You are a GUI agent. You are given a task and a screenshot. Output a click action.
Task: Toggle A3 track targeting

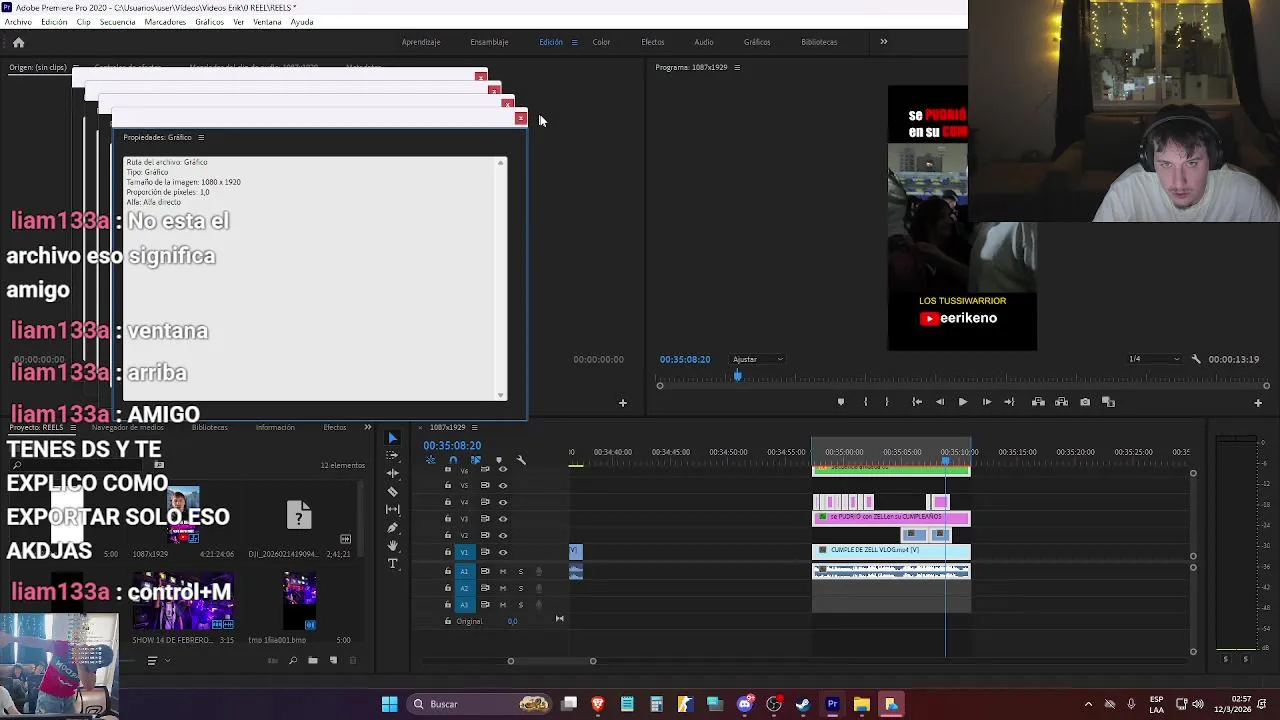pyautogui.click(x=464, y=605)
